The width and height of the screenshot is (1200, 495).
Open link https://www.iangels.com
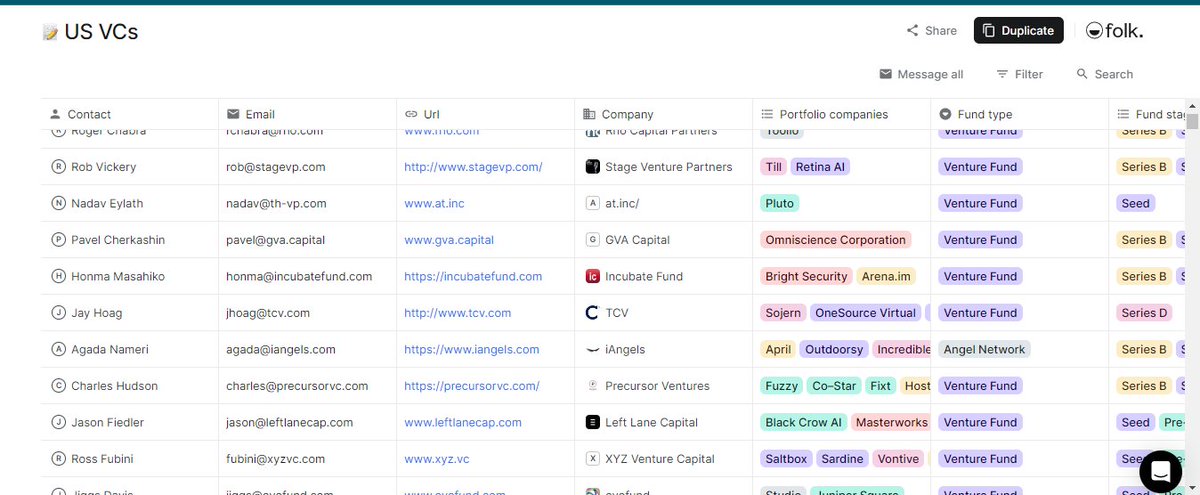472,349
